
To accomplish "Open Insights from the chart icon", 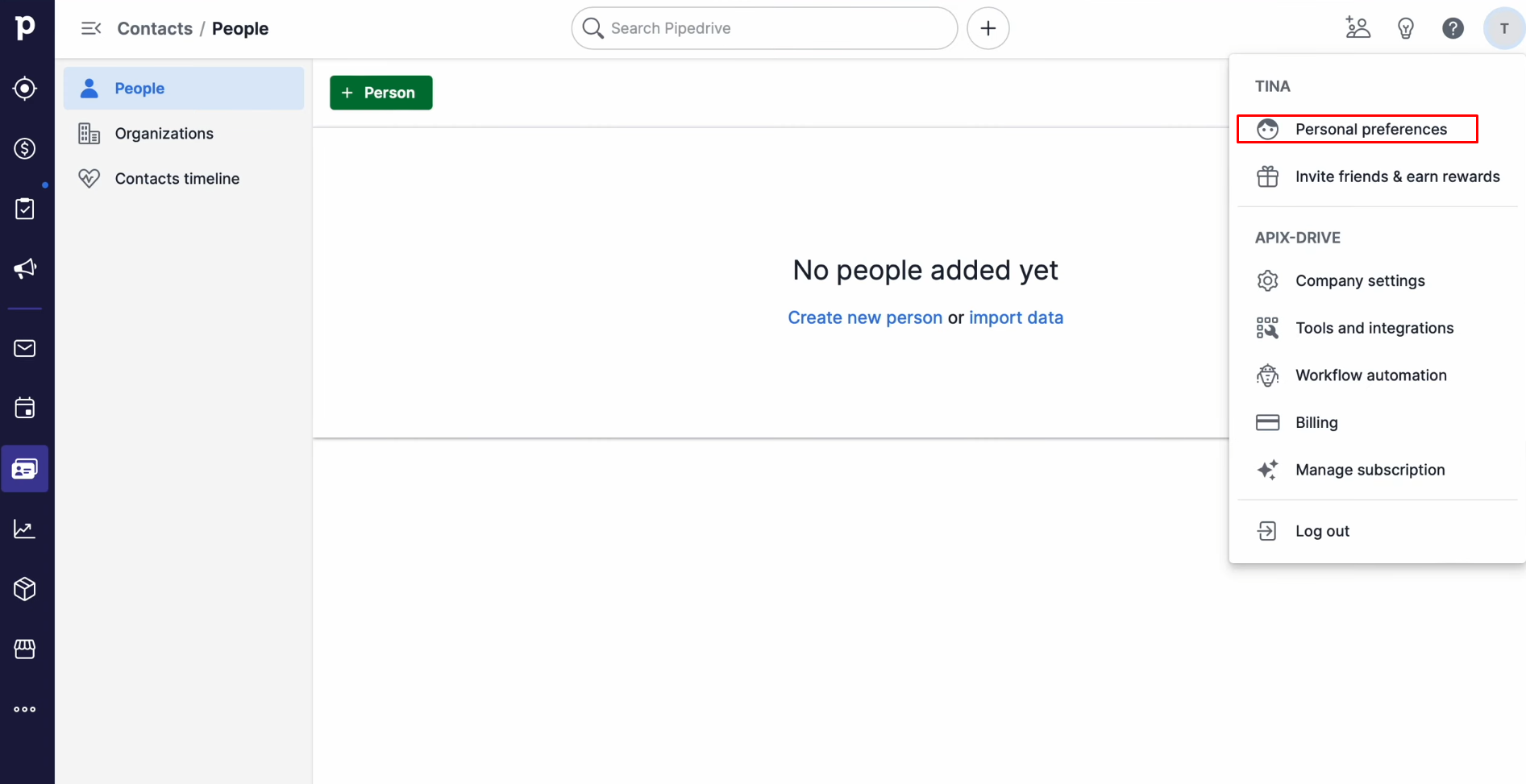I will 25,529.
